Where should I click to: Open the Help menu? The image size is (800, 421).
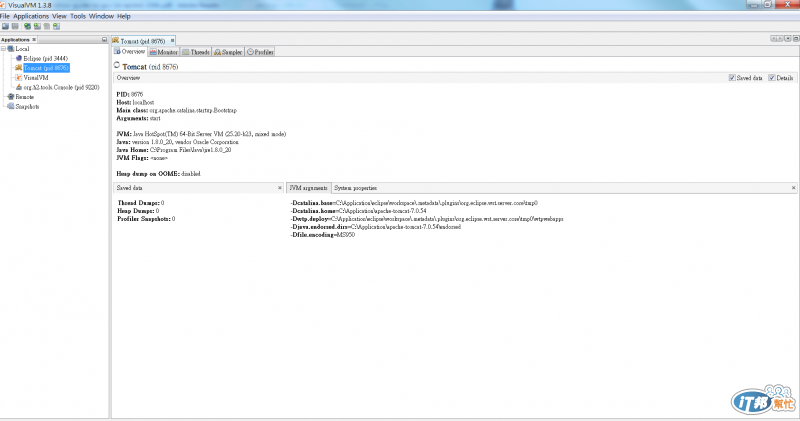click(123, 16)
